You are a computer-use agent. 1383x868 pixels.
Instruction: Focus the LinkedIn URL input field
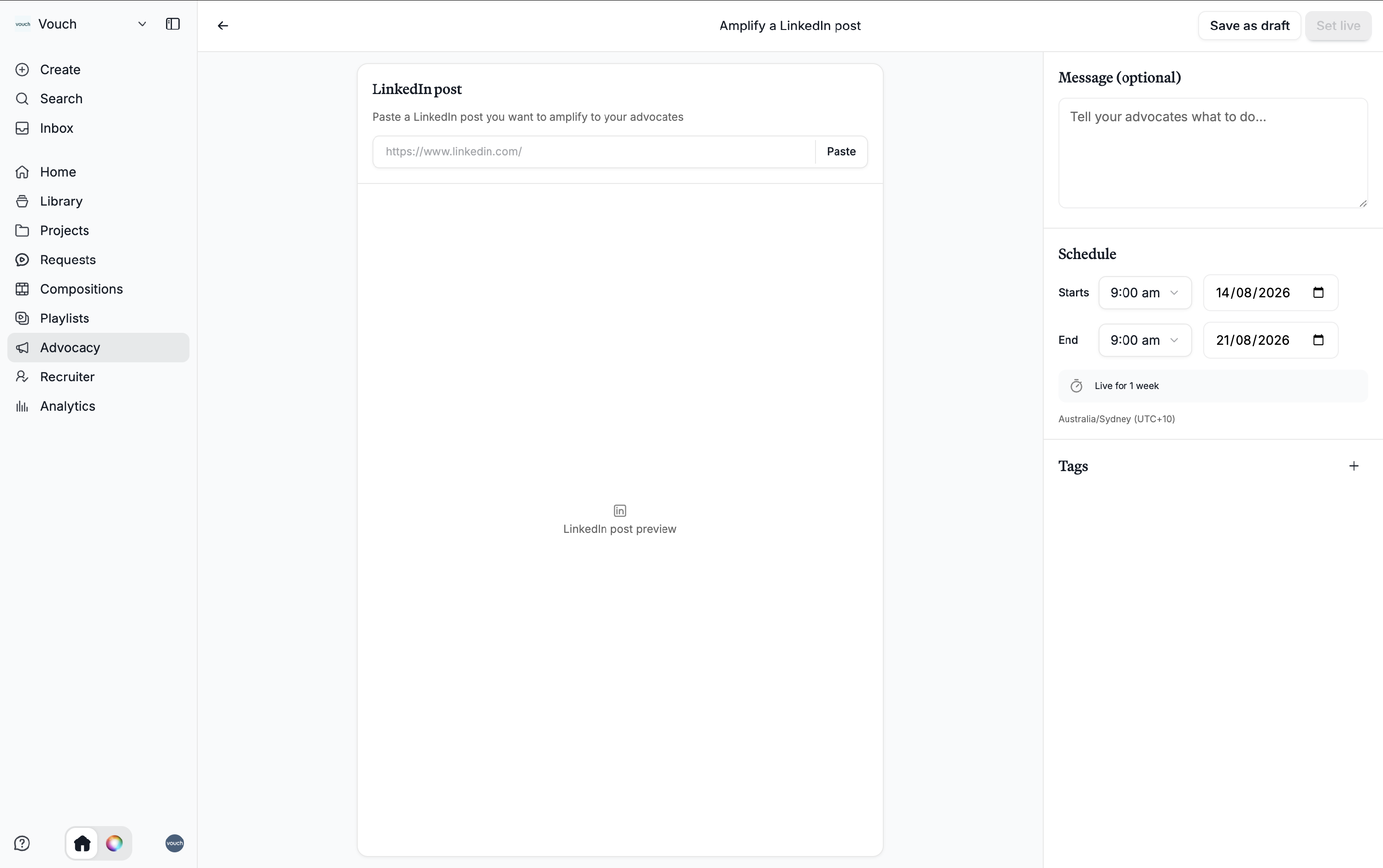click(x=594, y=152)
